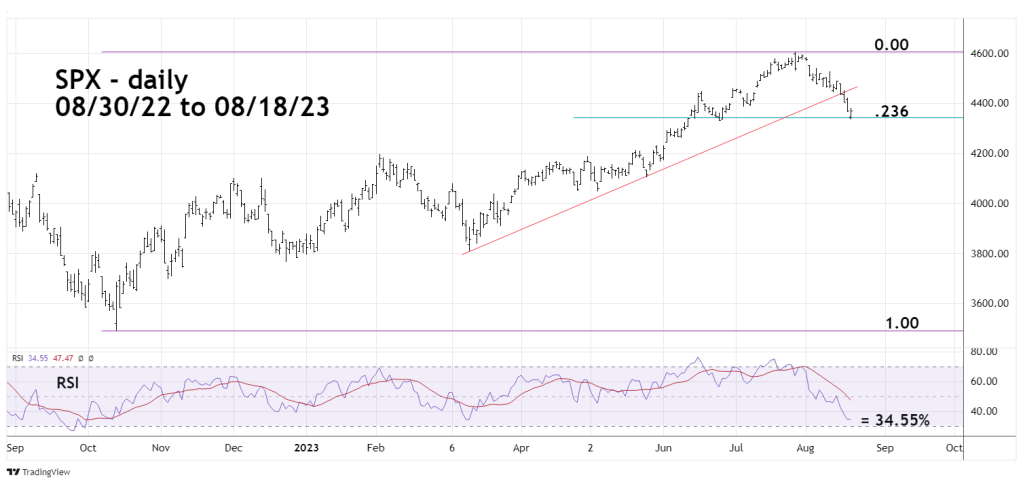Click the TradingView logo icon
This screenshot has width=1023, height=484.
12,471
